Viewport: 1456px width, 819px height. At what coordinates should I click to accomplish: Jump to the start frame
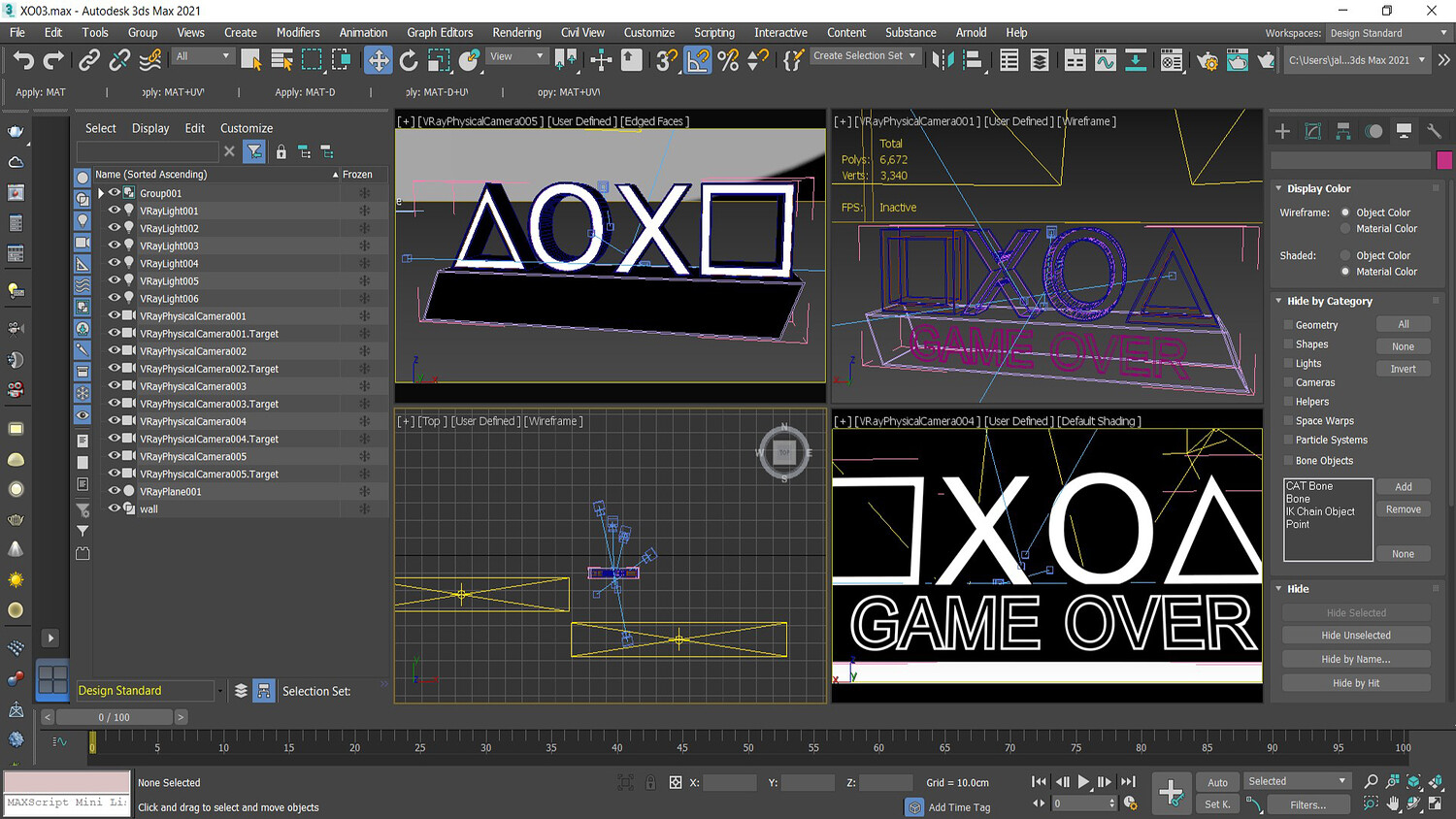1039,782
